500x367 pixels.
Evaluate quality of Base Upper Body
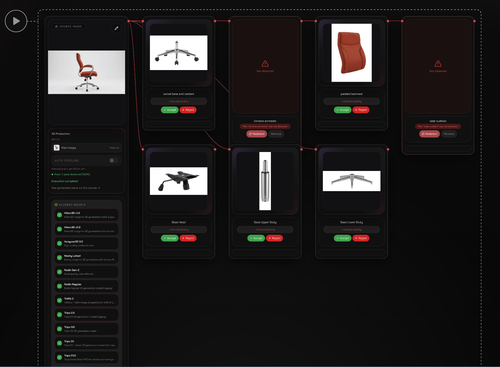265,230
